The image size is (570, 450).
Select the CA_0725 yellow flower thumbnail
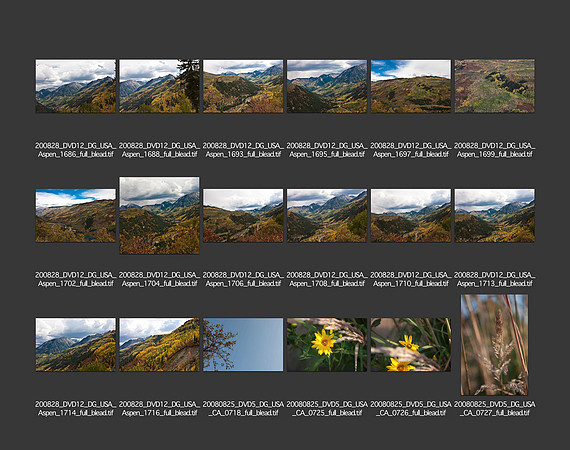tap(327, 345)
